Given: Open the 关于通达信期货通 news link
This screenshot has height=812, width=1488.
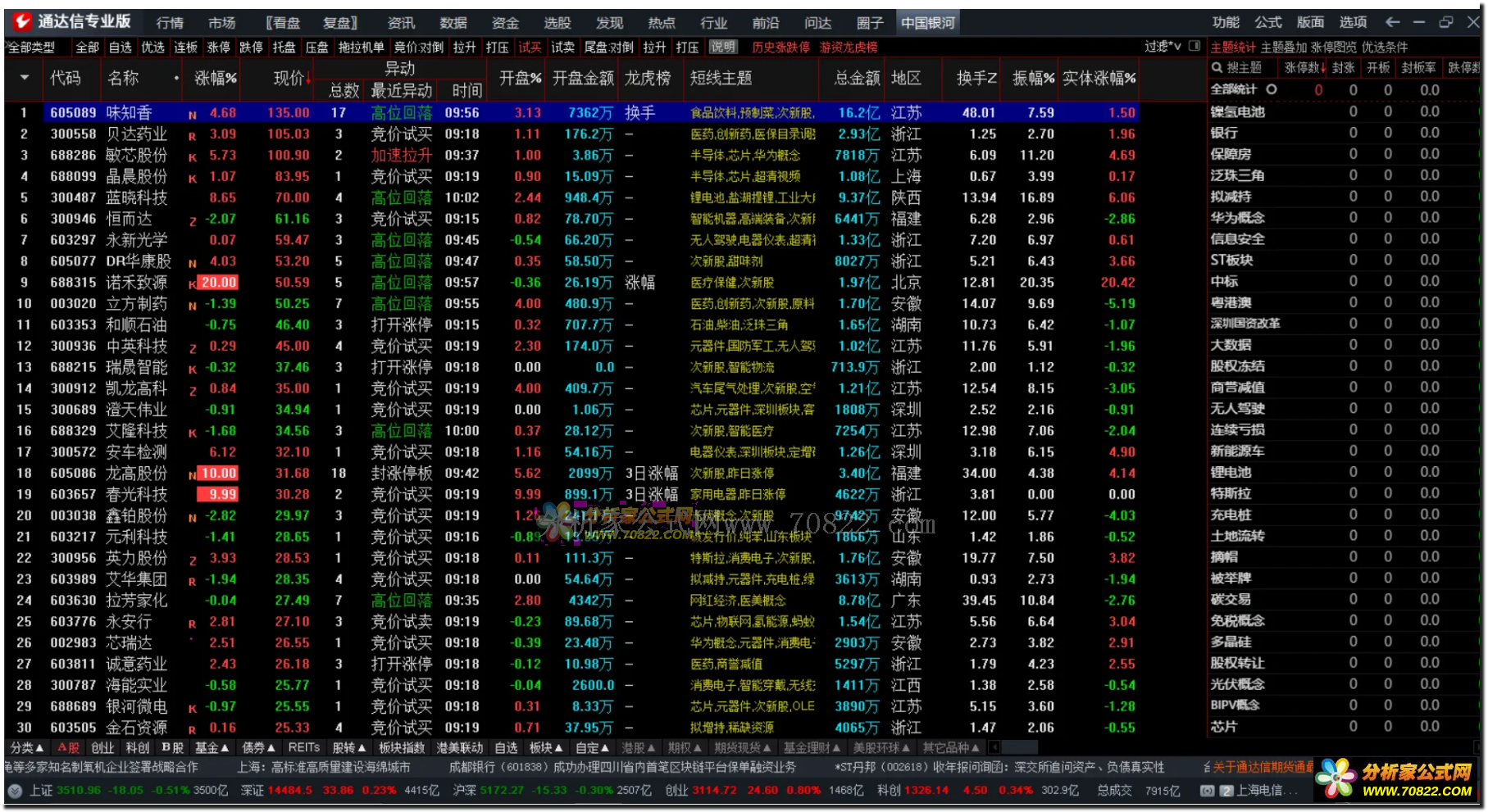Looking at the screenshot, I should tap(1263, 768).
